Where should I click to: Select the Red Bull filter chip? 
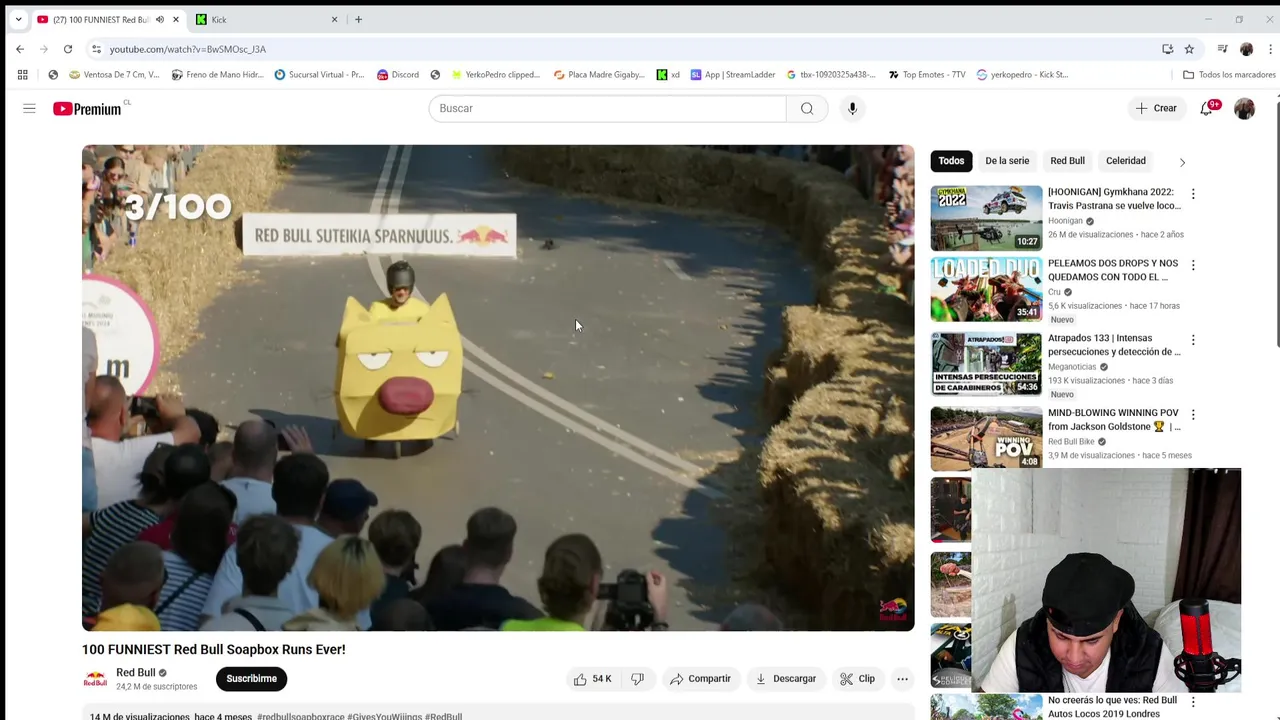tap(1067, 161)
